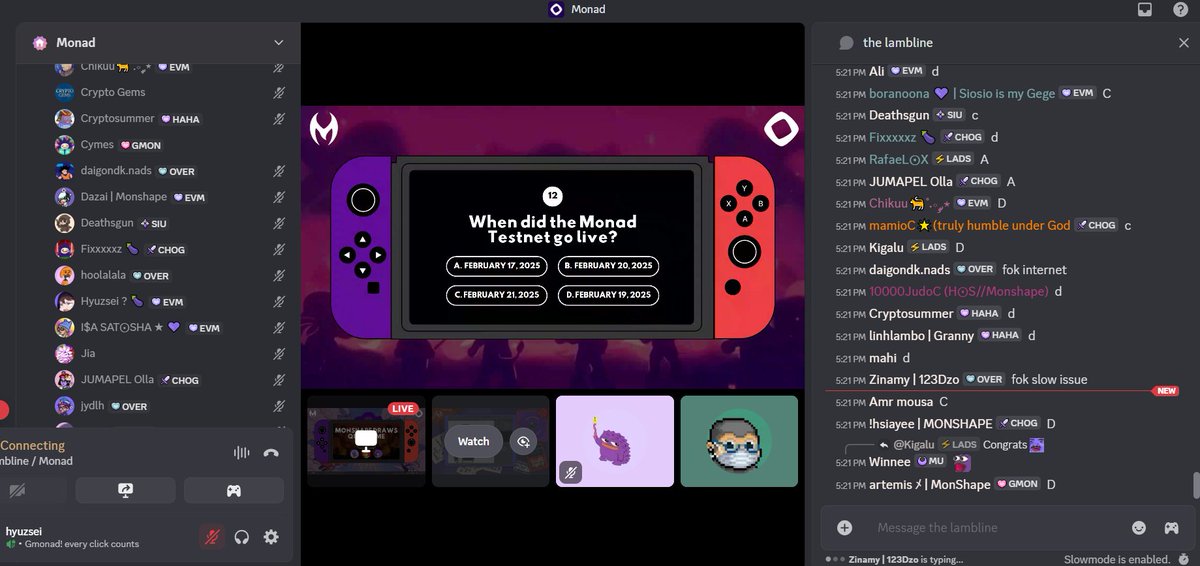Click the message upload plus icon
Screen dimensions: 1200x566
(x=845, y=527)
